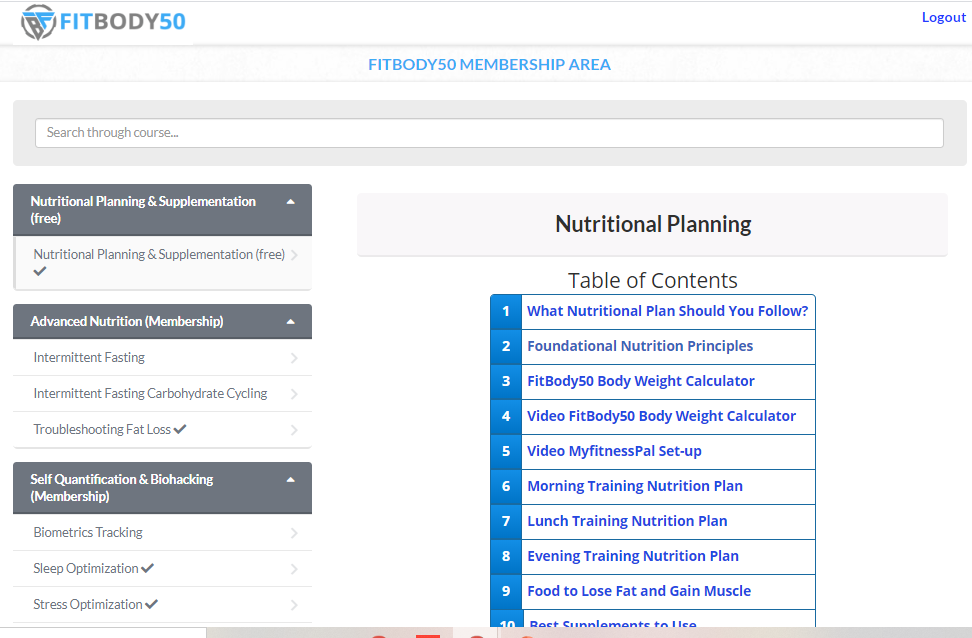This screenshot has width=972, height=638.
Task: Collapse the Advanced Nutrition (Membership) section
Action: (x=291, y=322)
